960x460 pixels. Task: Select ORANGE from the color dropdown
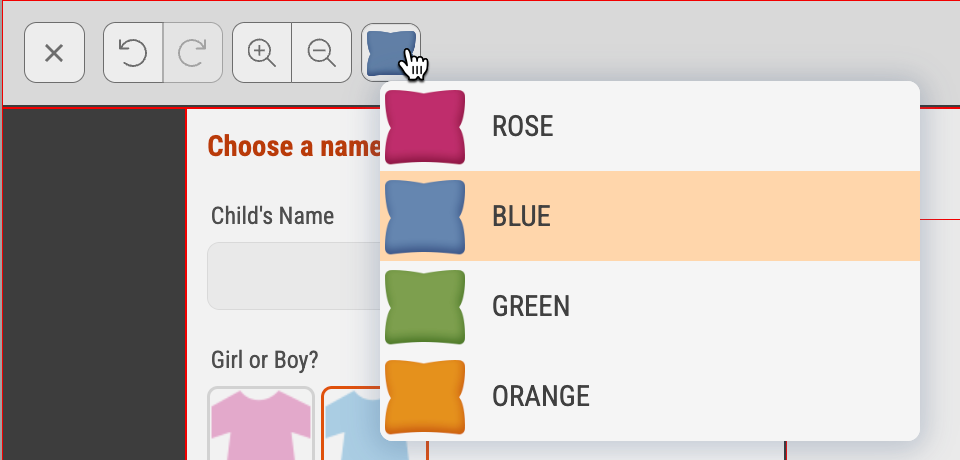pyautogui.click(x=650, y=396)
